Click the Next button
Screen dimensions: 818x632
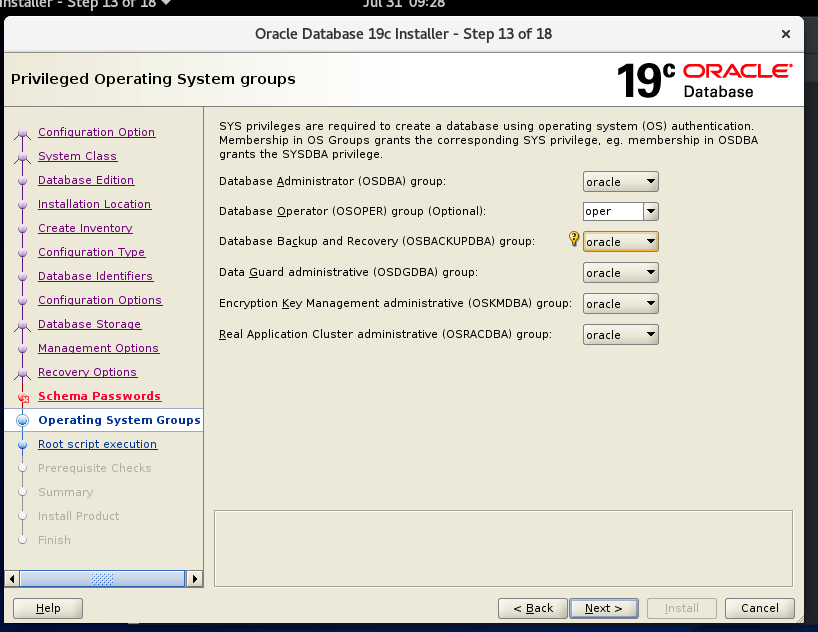pos(604,609)
